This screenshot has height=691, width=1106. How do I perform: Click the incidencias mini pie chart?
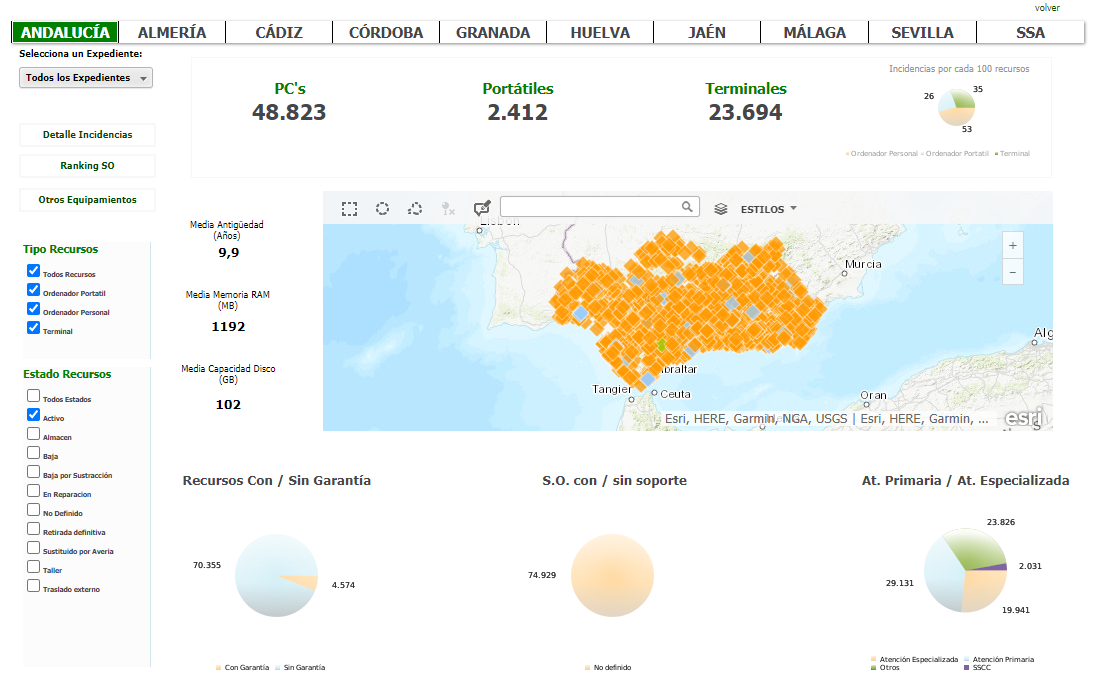point(956,107)
